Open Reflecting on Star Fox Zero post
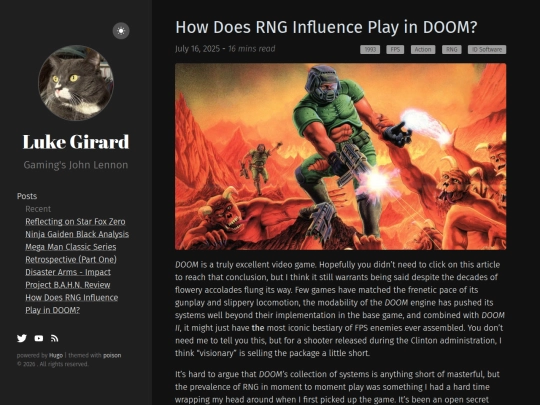Viewport: 540px width, 405px height. pos(75,221)
